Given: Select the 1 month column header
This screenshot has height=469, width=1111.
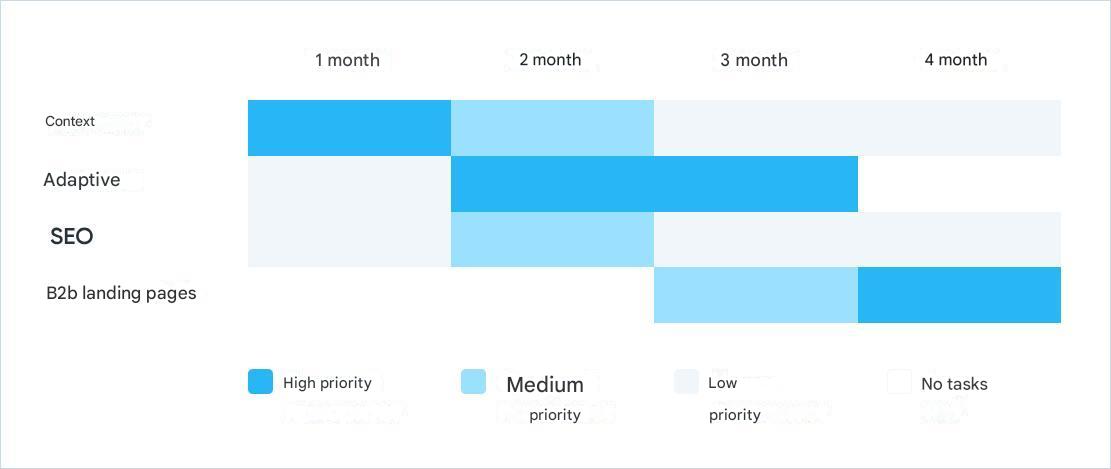Looking at the screenshot, I should point(347,60).
